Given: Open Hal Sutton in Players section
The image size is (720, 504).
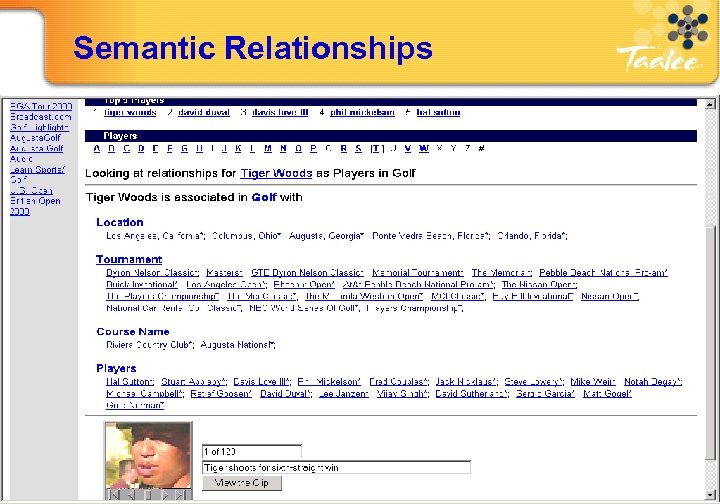Looking at the screenshot, I should [130, 382].
